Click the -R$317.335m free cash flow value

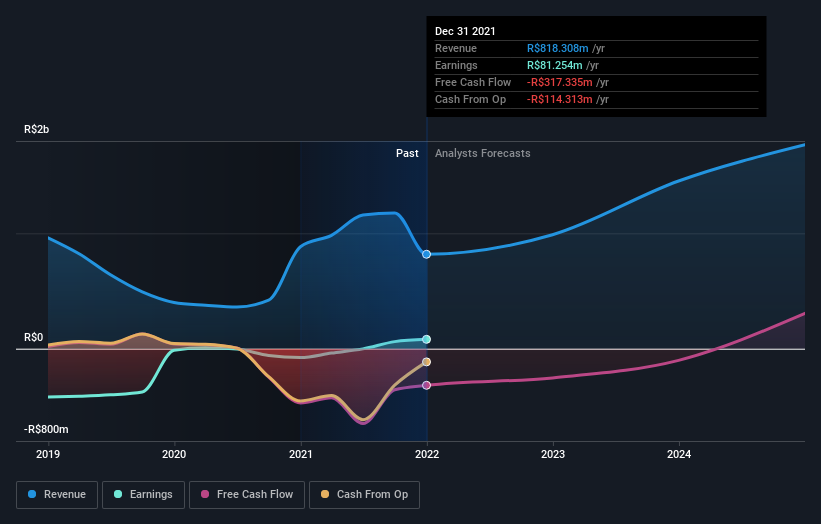point(560,82)
